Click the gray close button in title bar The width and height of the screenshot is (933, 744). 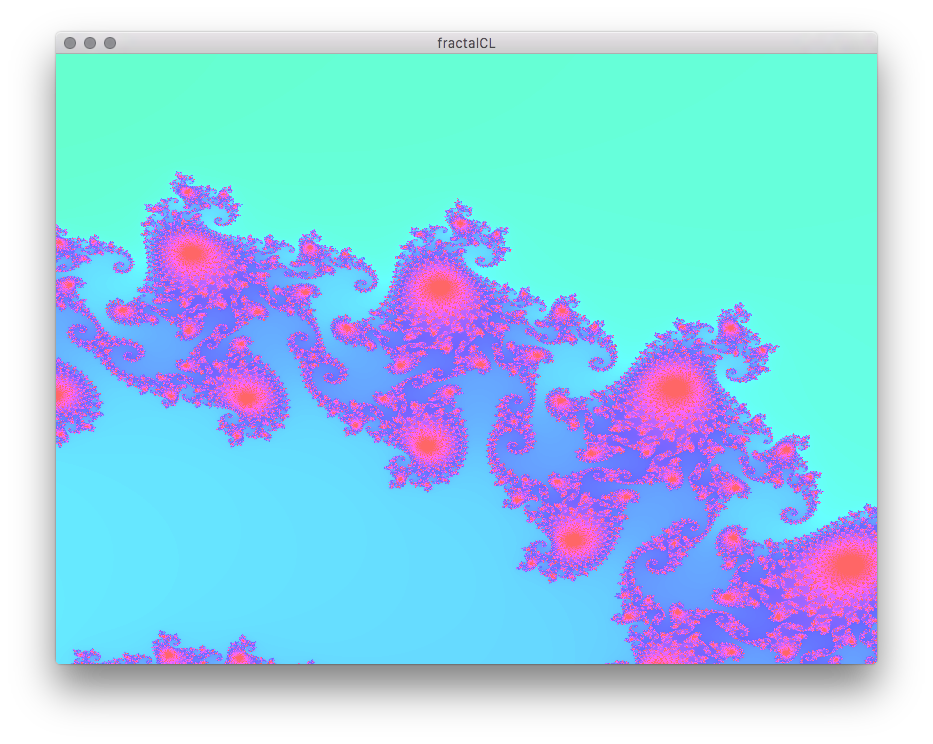click(x=70, y=43)
